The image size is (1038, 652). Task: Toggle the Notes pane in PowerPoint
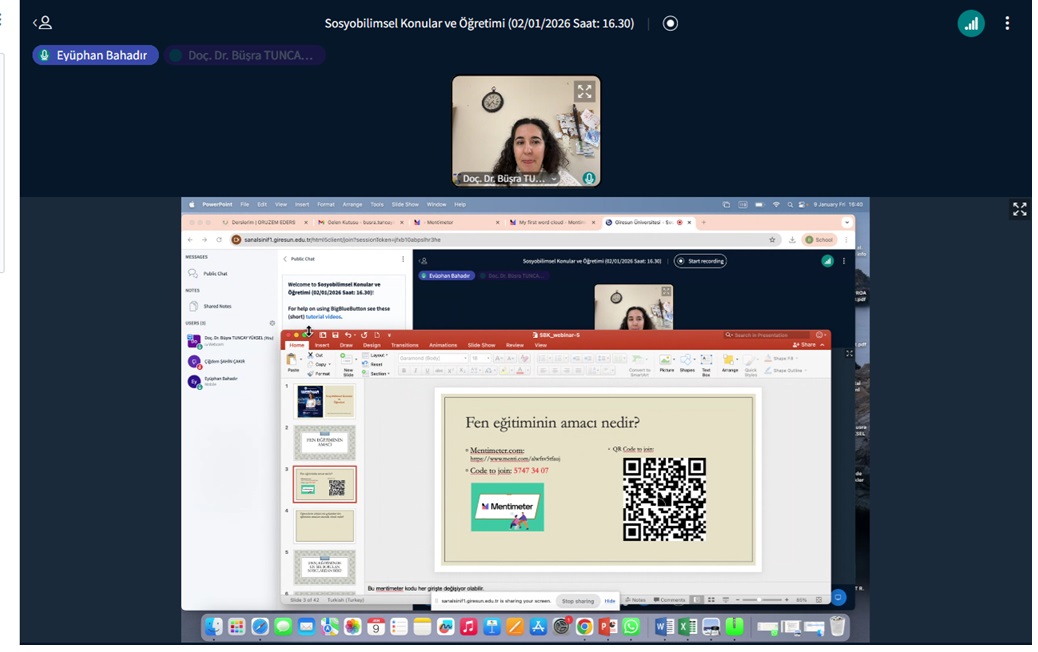click(637, 600)
